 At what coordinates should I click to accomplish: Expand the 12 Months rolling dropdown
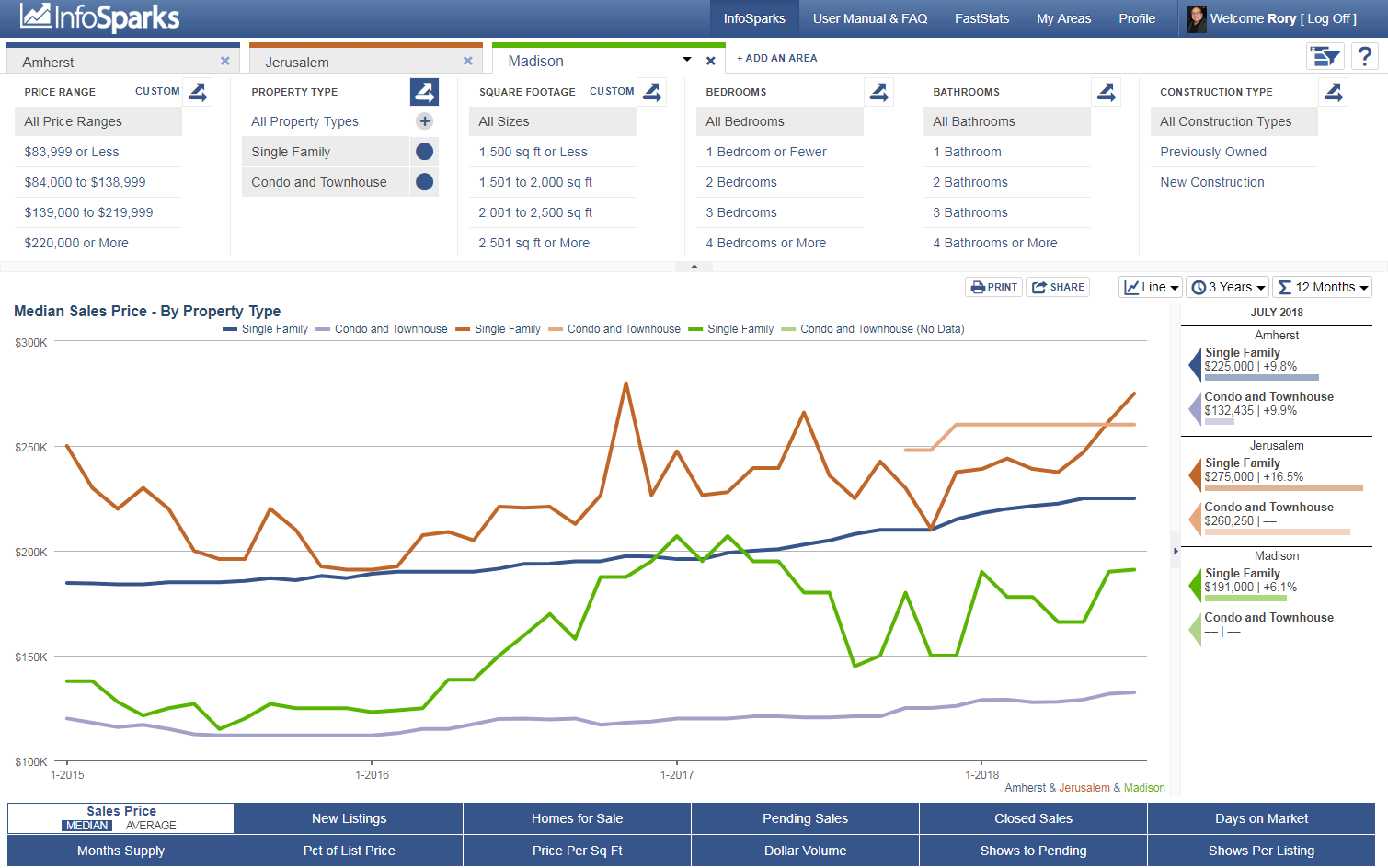(x=1323, y=287)
